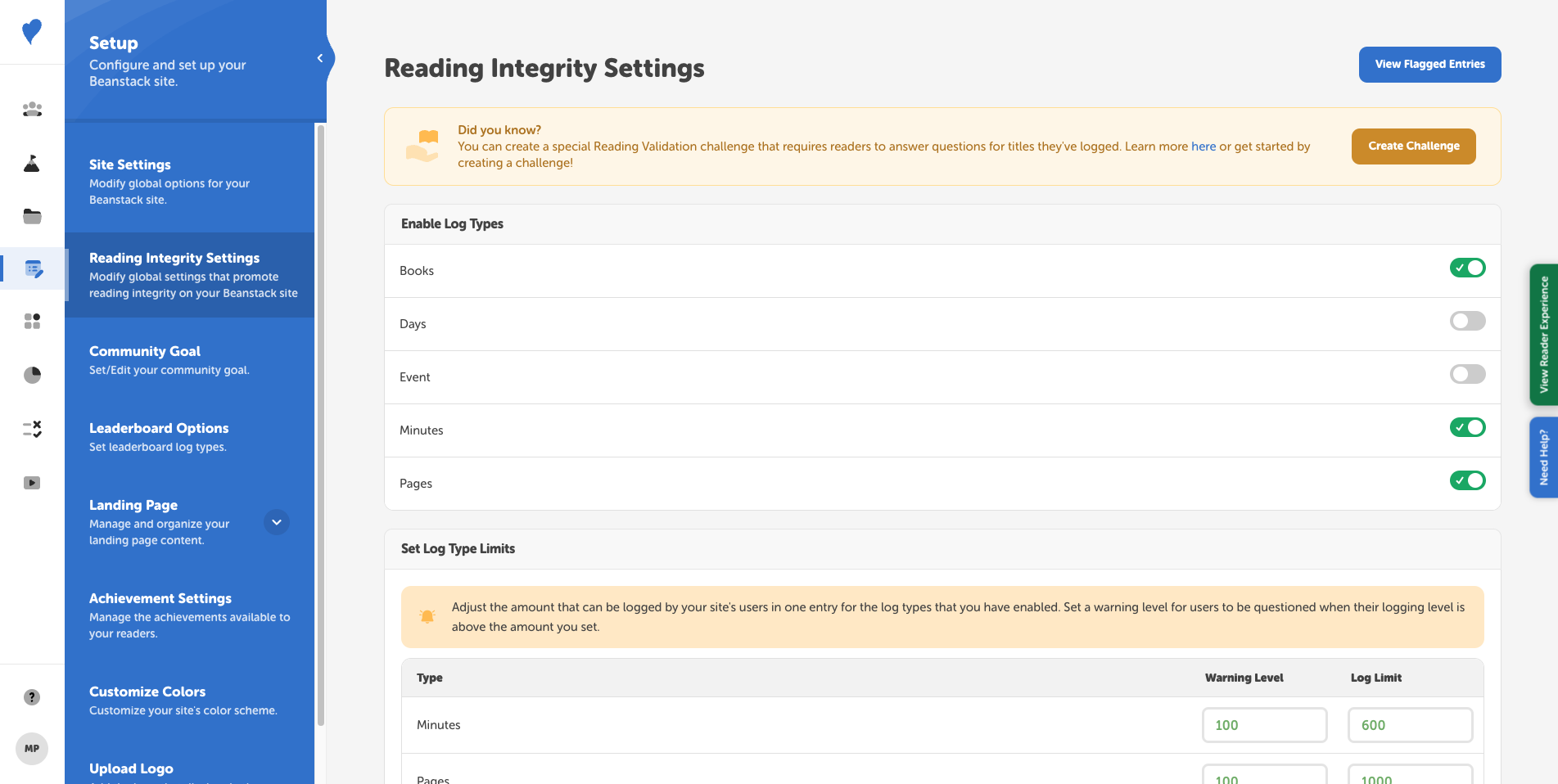This screenshot has height=784, width=1558.
Task: Select the mountain Challenges icon
Action: [32, 163]
